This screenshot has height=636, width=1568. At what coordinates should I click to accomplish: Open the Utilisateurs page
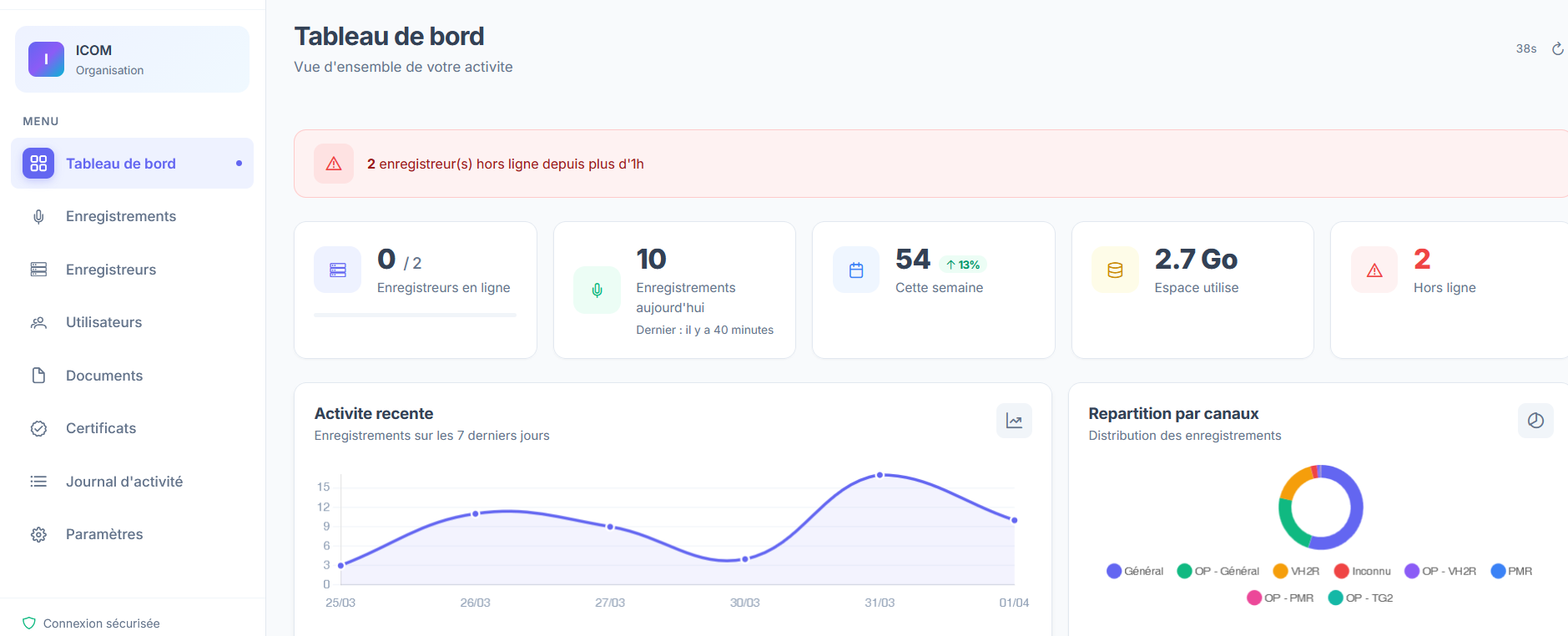(x=103, y=322)
